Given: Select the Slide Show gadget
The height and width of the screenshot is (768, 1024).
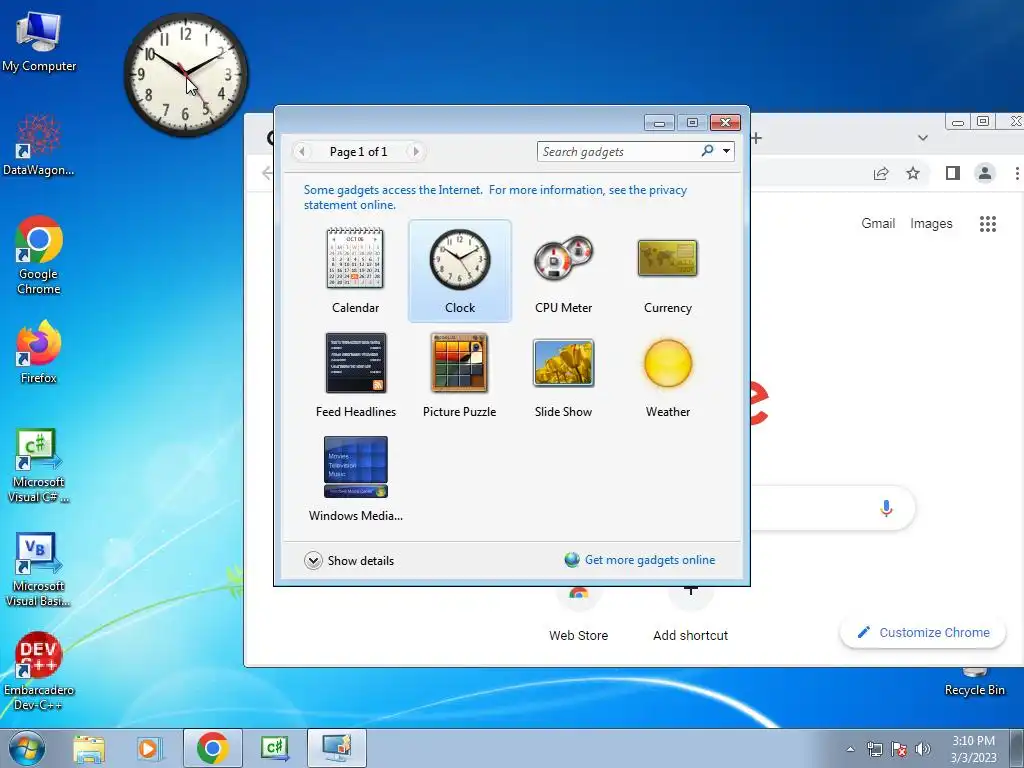Looking at the screenshot, I should 564,375.
